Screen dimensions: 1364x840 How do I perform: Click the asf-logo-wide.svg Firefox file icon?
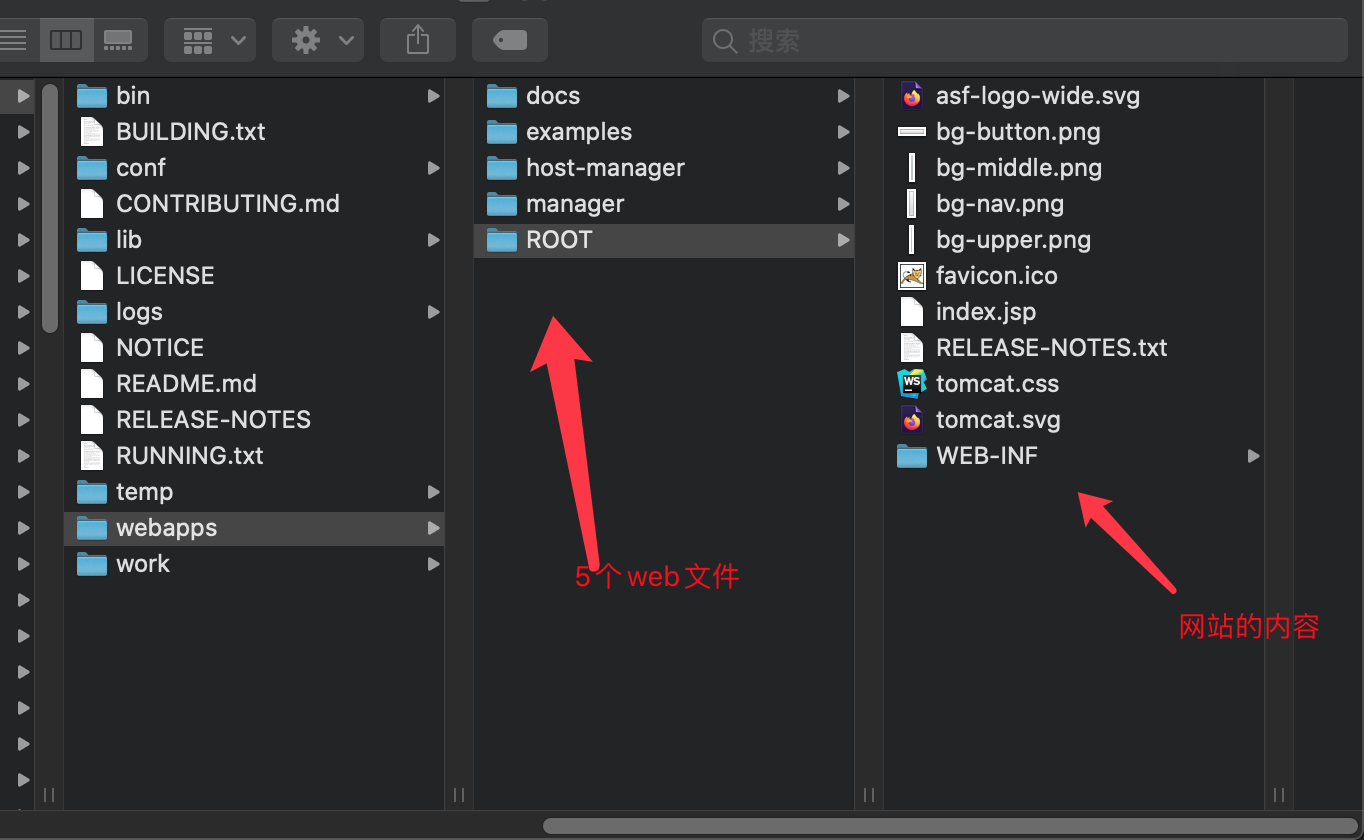[911, 96]
